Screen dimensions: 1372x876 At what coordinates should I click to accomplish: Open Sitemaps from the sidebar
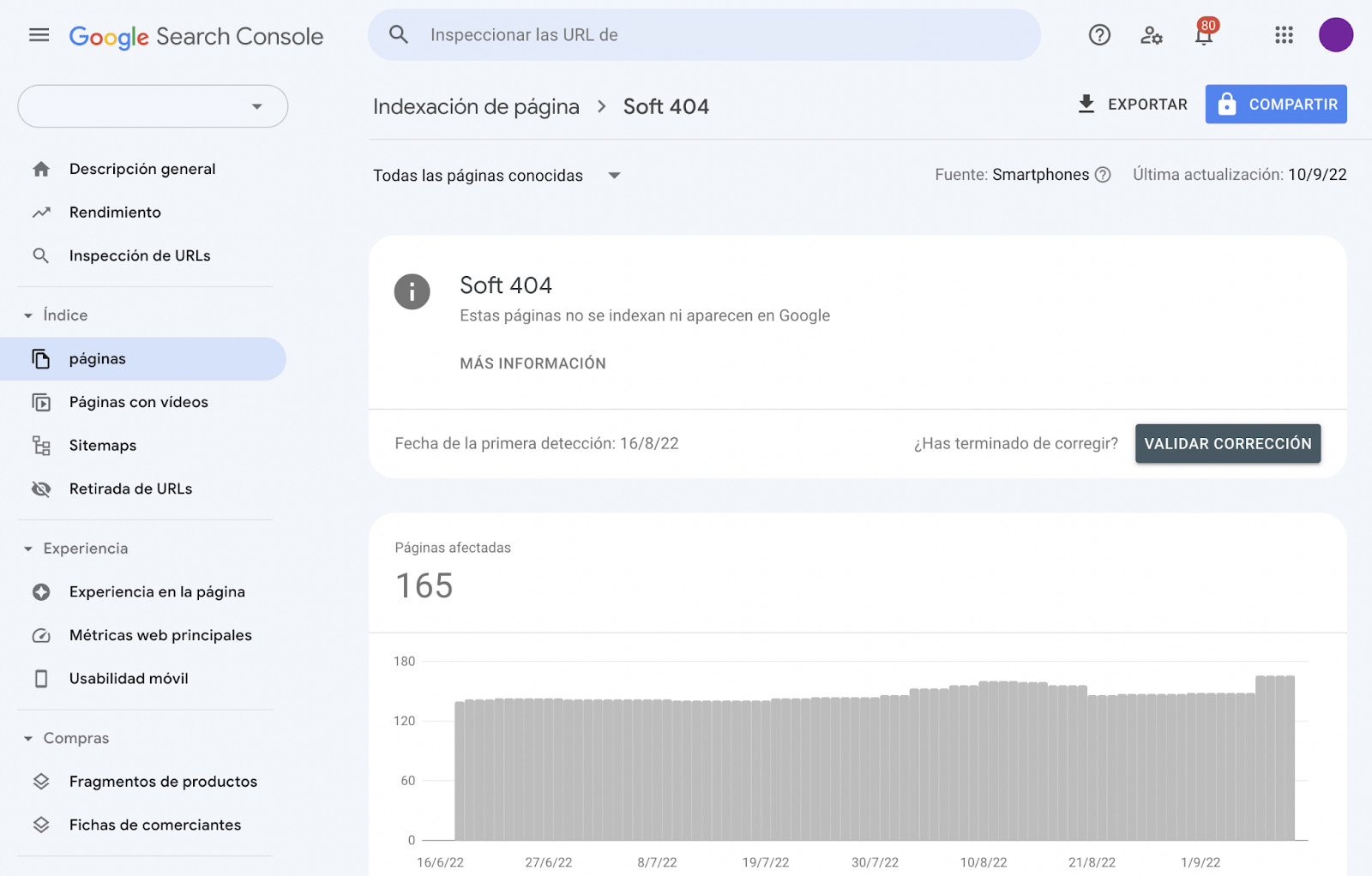[103, 446]
